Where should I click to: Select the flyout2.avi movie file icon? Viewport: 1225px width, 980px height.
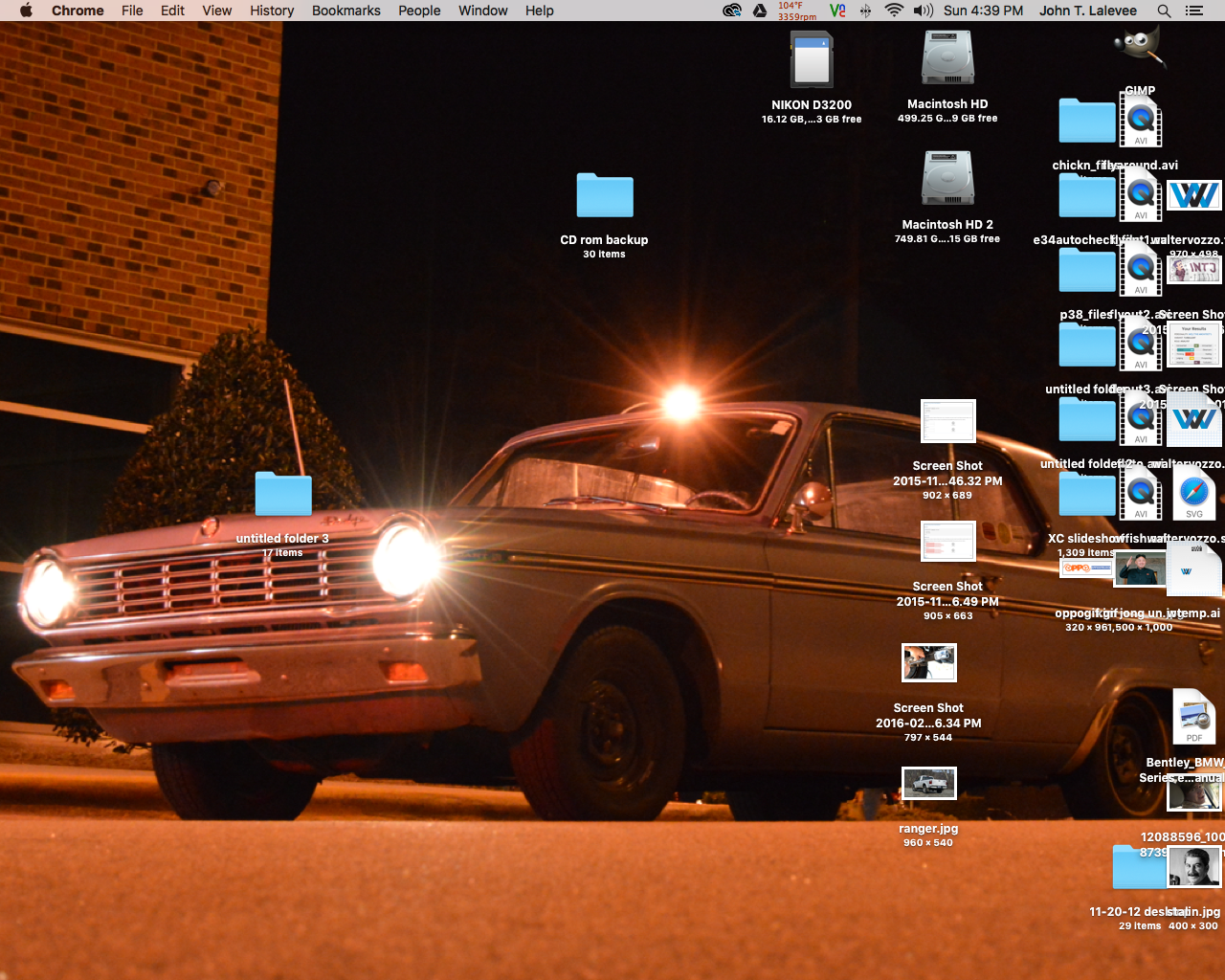click(x=1141, y=269)
